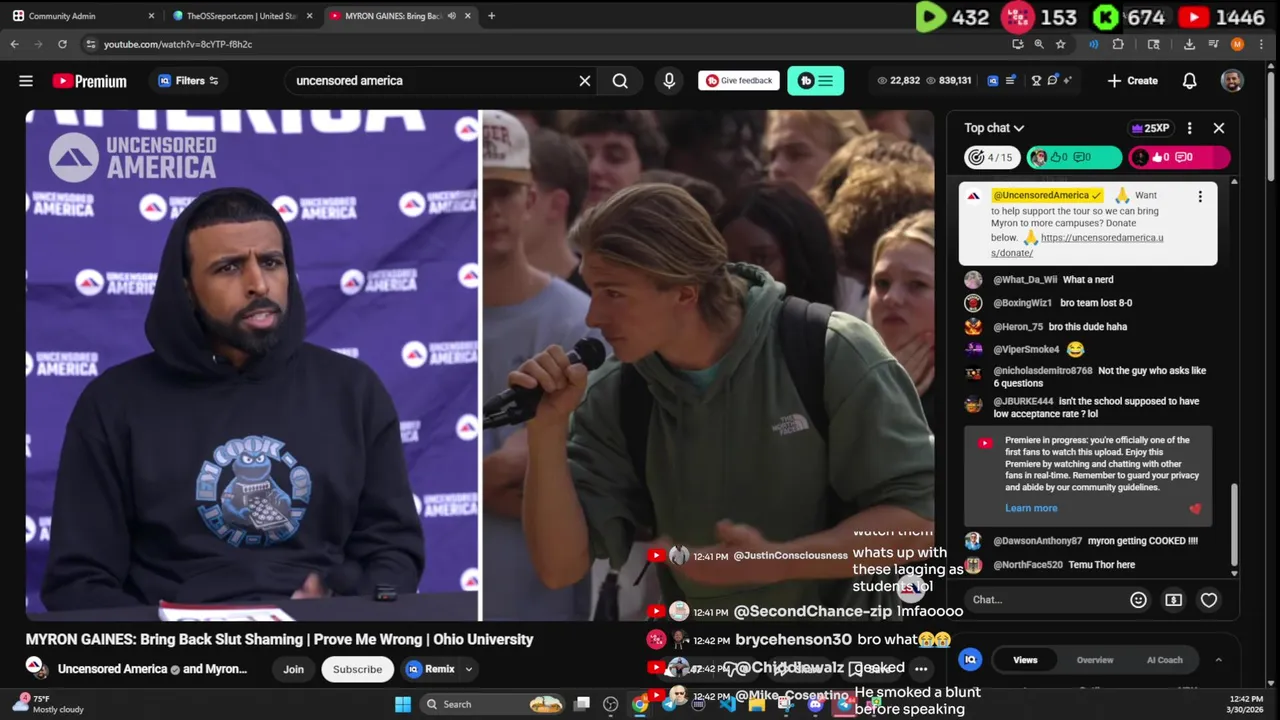Click the Give feedback button
The height and width of the screenshot is (720, 1280).
pos(739,81)
